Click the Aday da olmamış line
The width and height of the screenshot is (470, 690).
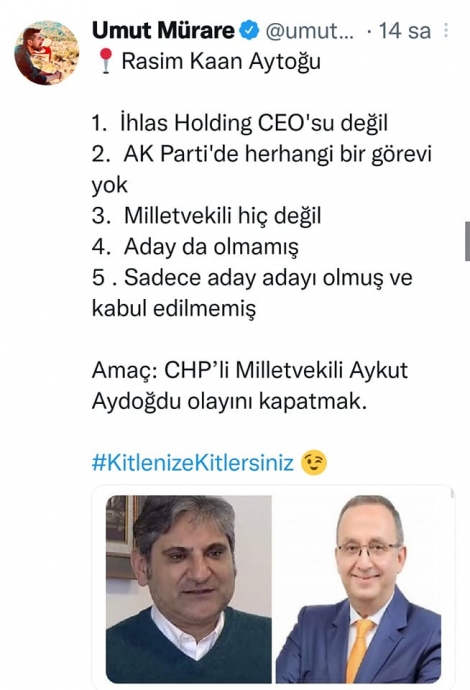pos(195,246)
